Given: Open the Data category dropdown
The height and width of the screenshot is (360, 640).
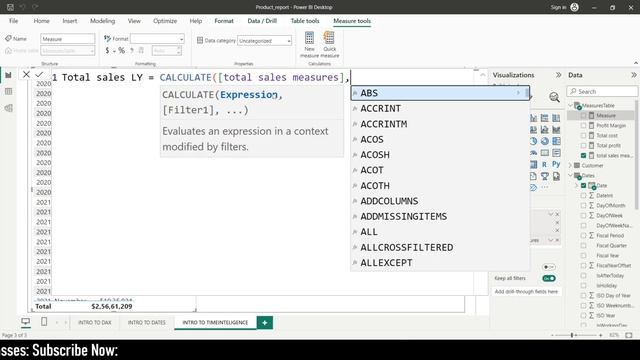Looking at the screenshot, I should pyautogui.click(x=264, y=41).
